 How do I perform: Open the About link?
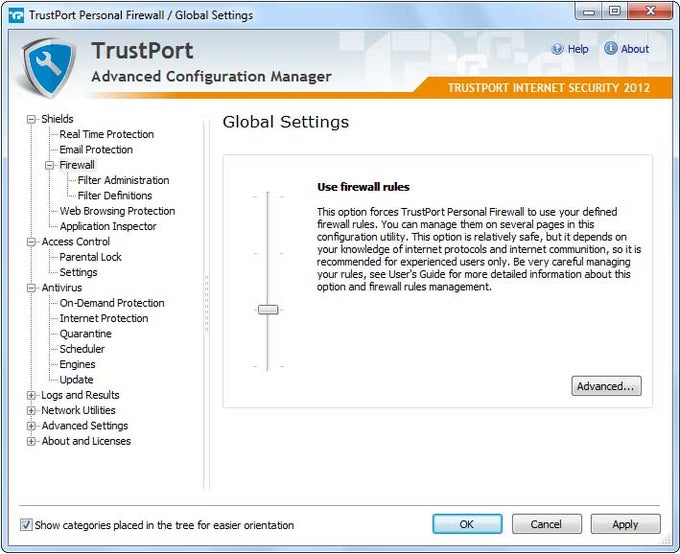coord(635,49)
